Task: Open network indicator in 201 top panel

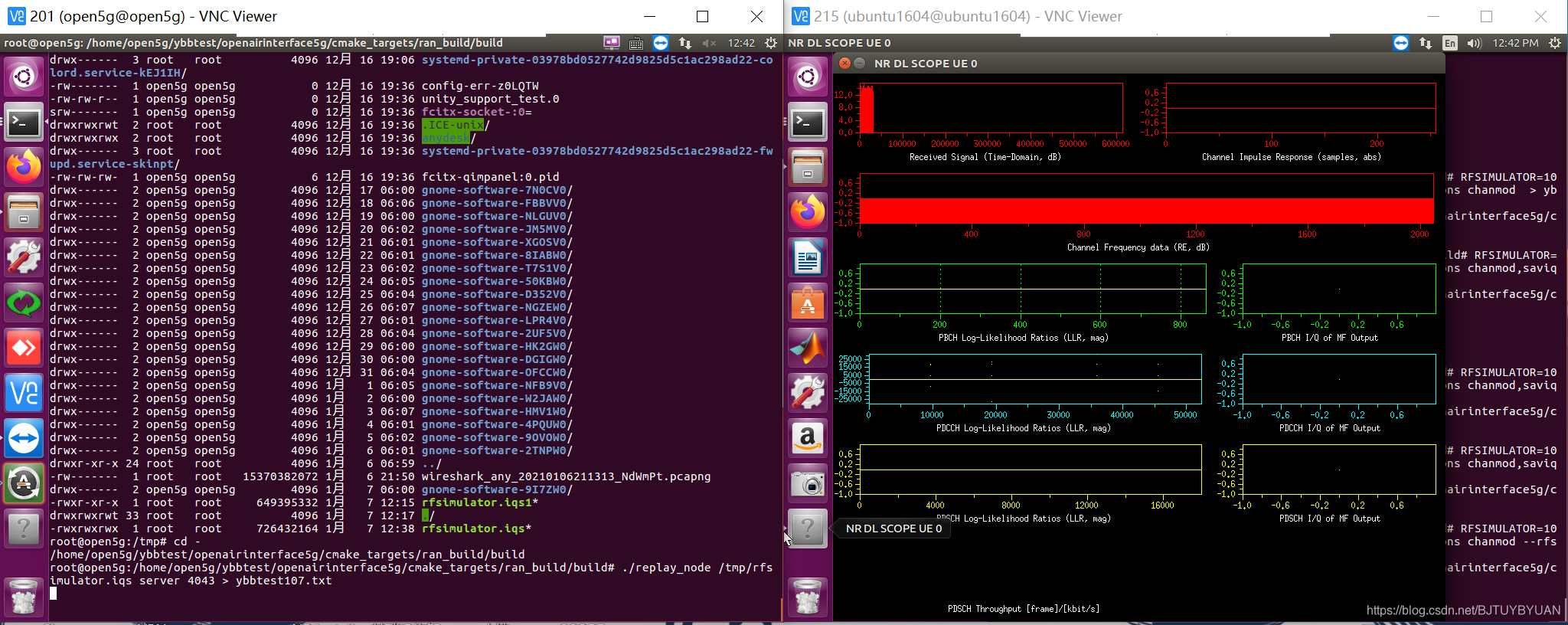Action: click(685, 43)
